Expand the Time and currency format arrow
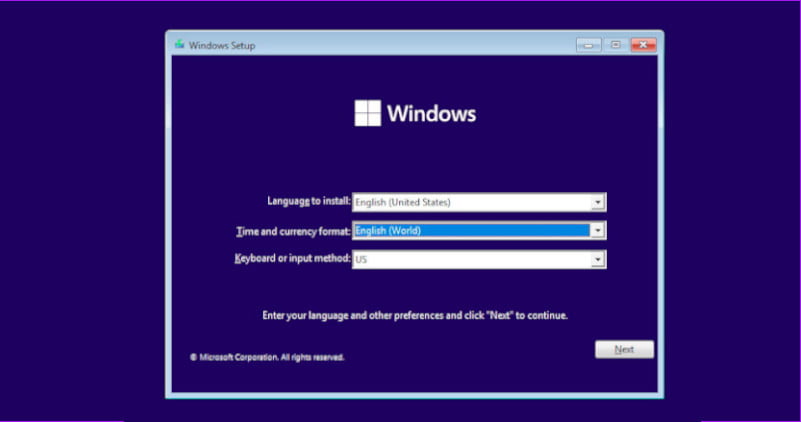Screen dimensions: 801x422 click(x=598, y=231)
